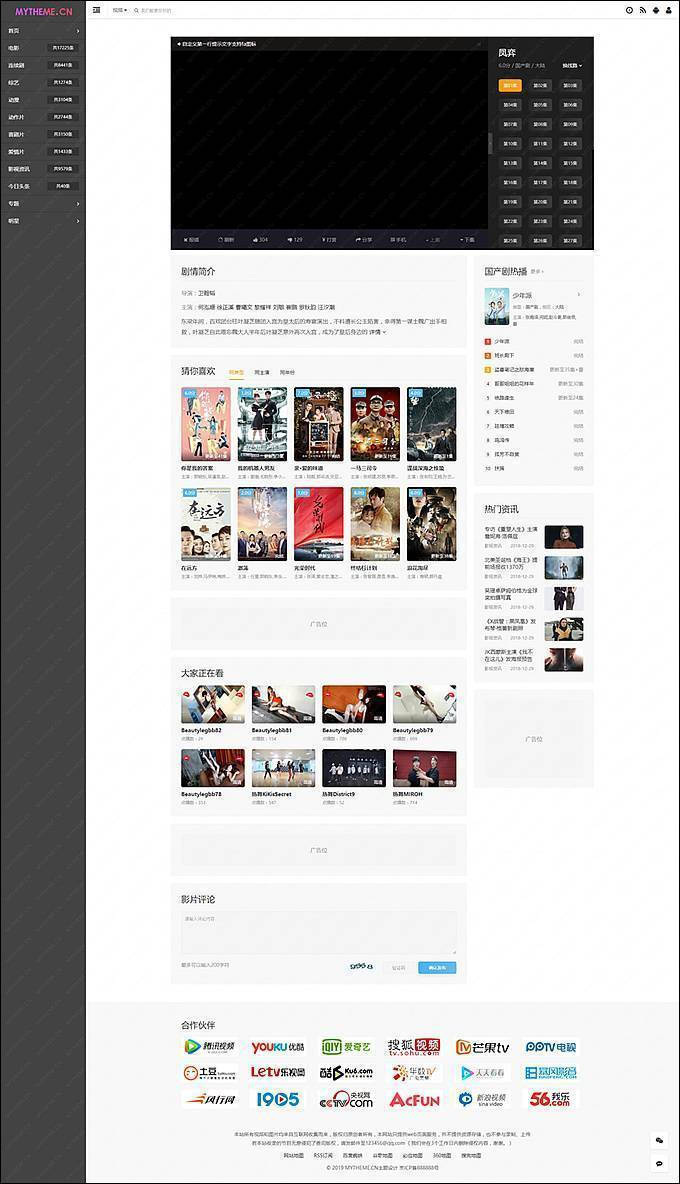Play episode 第01集
This screenshot has width=680, height=1184.
510,85
